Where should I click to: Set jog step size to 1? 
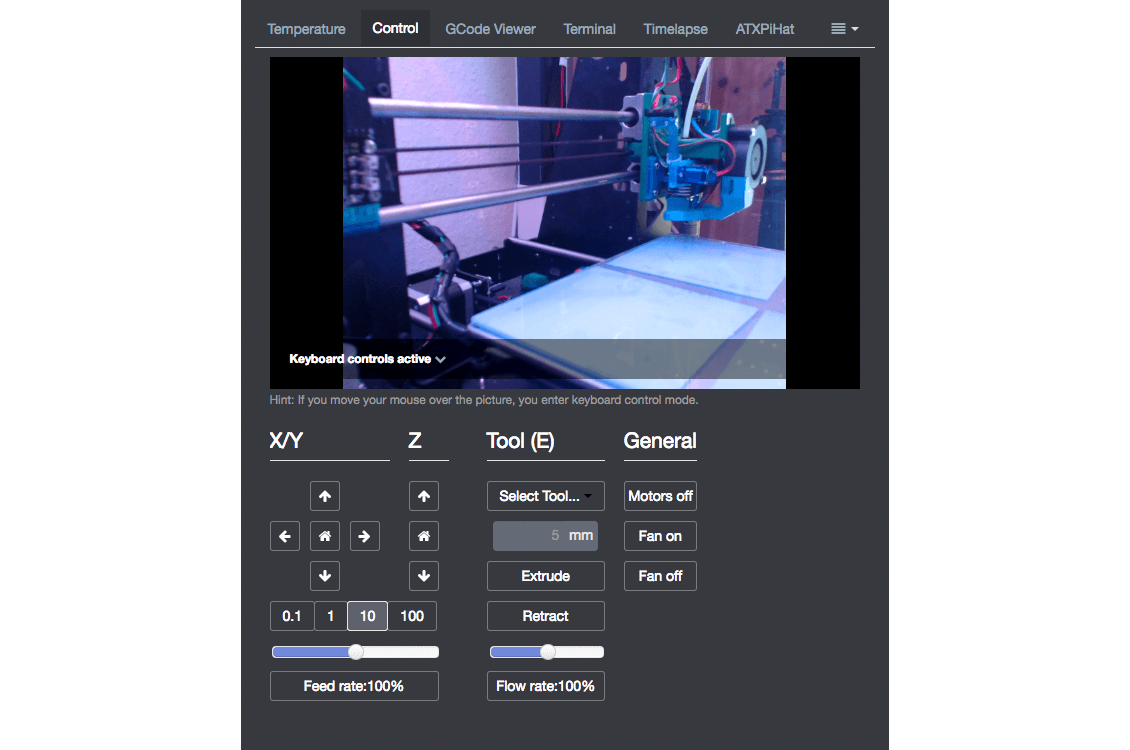(x=331, y=616)
